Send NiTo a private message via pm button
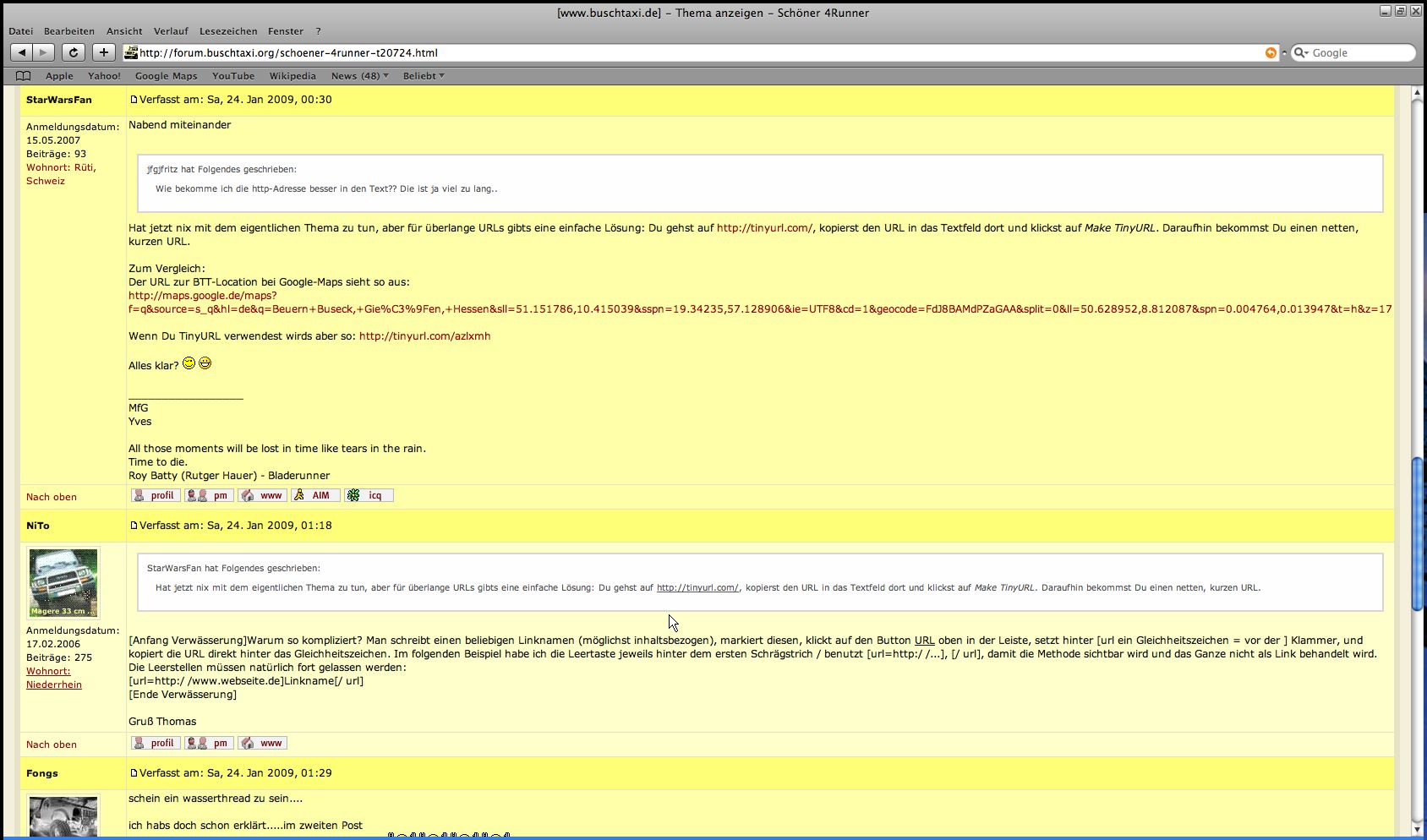The width and height of the screenshot is (1427, 840). [209, 743]
